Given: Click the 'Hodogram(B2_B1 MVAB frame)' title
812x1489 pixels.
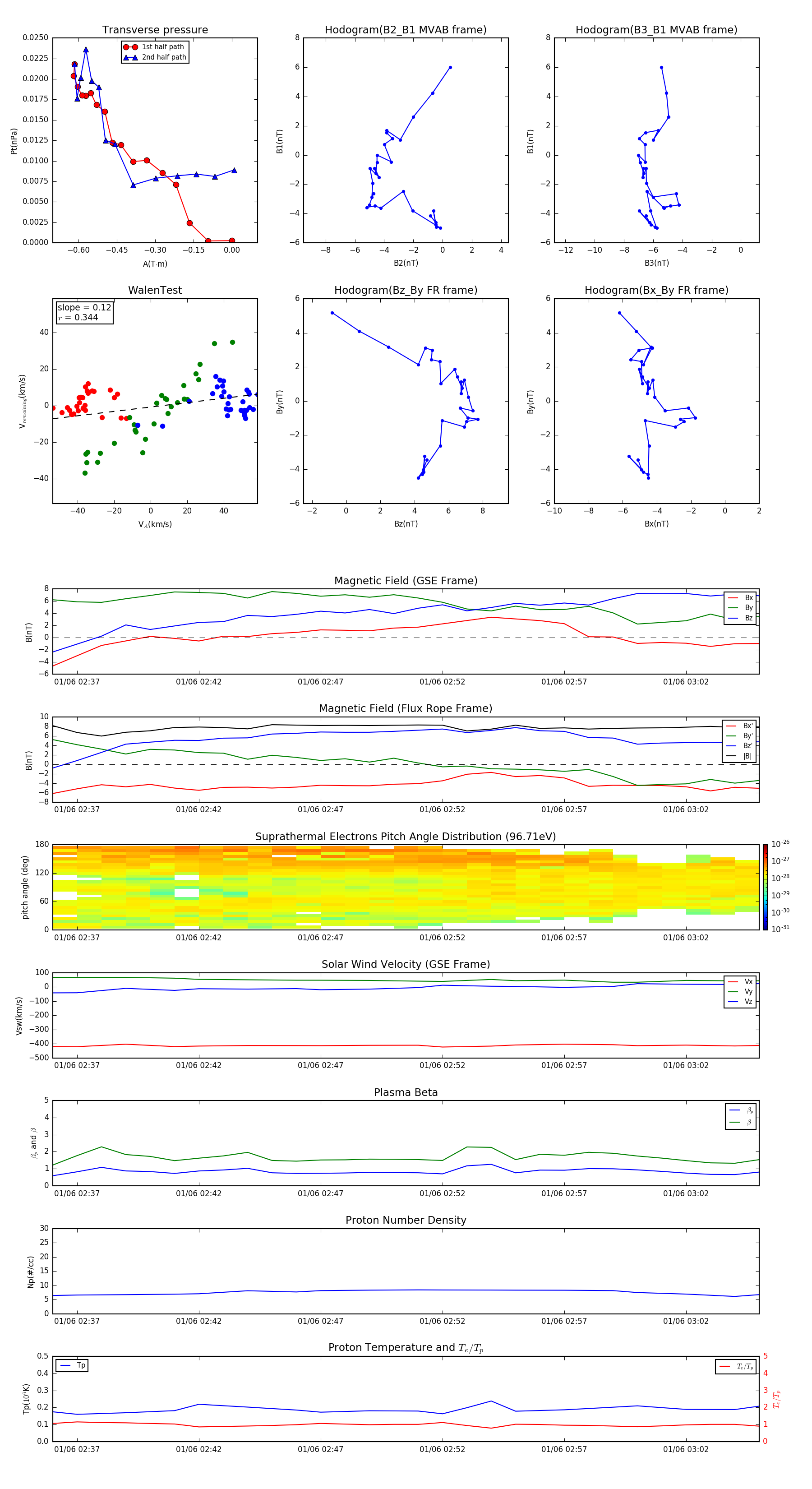Looking at the screenshot, I should coord(406,30).
